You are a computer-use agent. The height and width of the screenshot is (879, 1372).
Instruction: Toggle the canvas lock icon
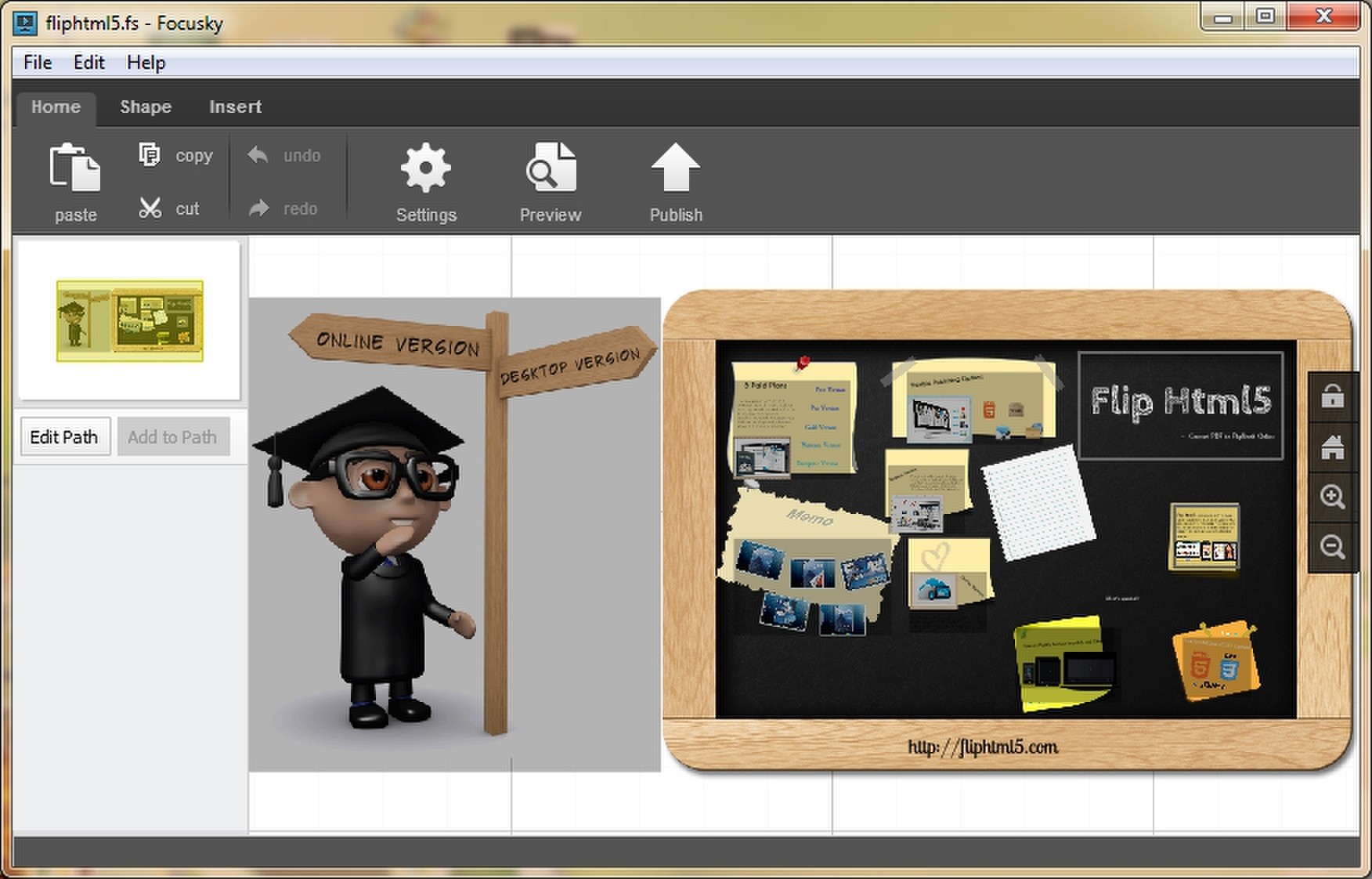(1332, 396)
